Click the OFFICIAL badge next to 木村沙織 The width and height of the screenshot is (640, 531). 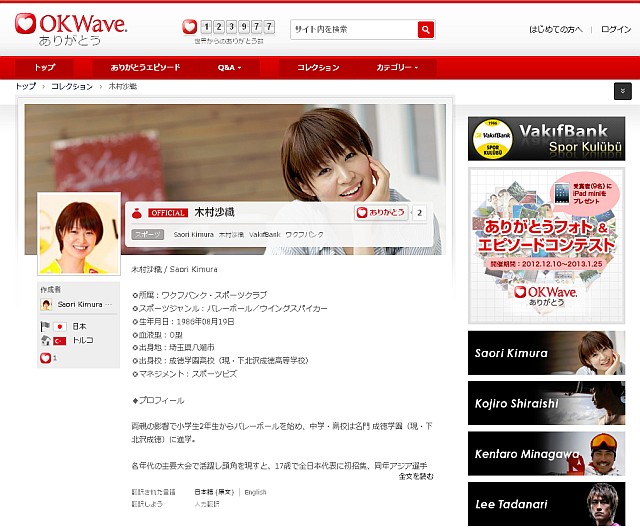pyautogui.click(x=168, y=213)
